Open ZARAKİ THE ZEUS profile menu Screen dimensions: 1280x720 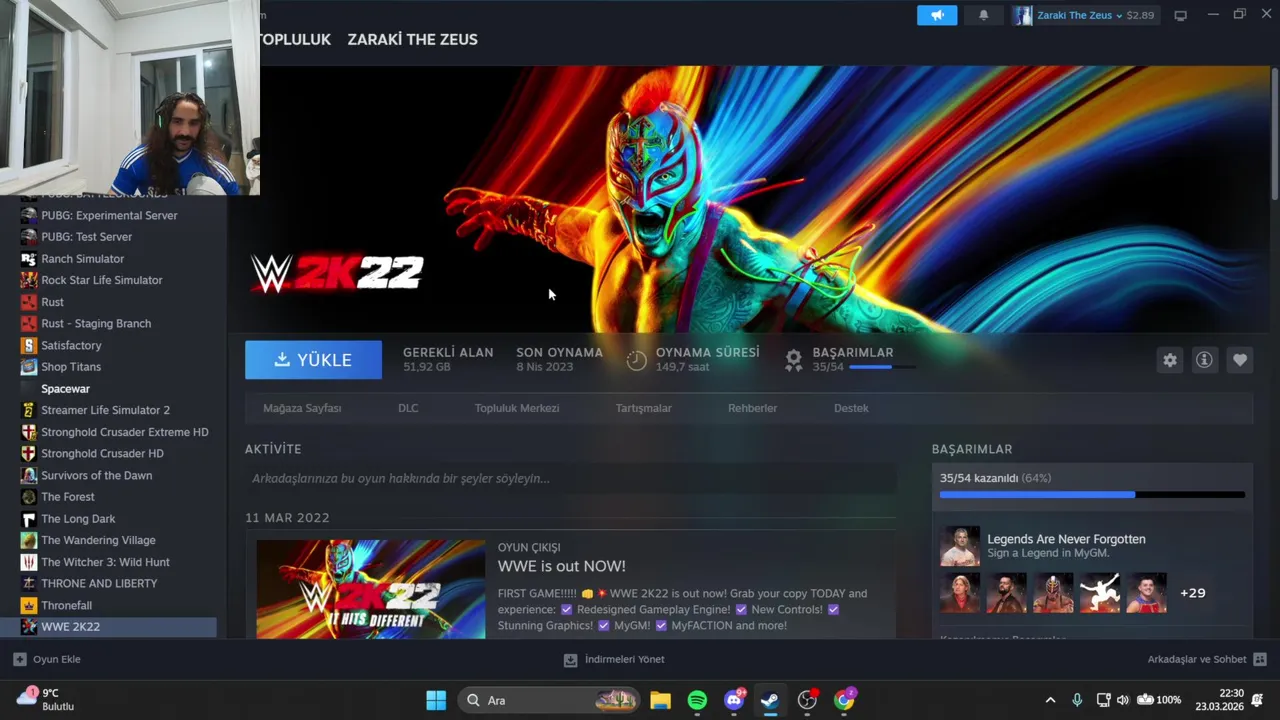412,39
